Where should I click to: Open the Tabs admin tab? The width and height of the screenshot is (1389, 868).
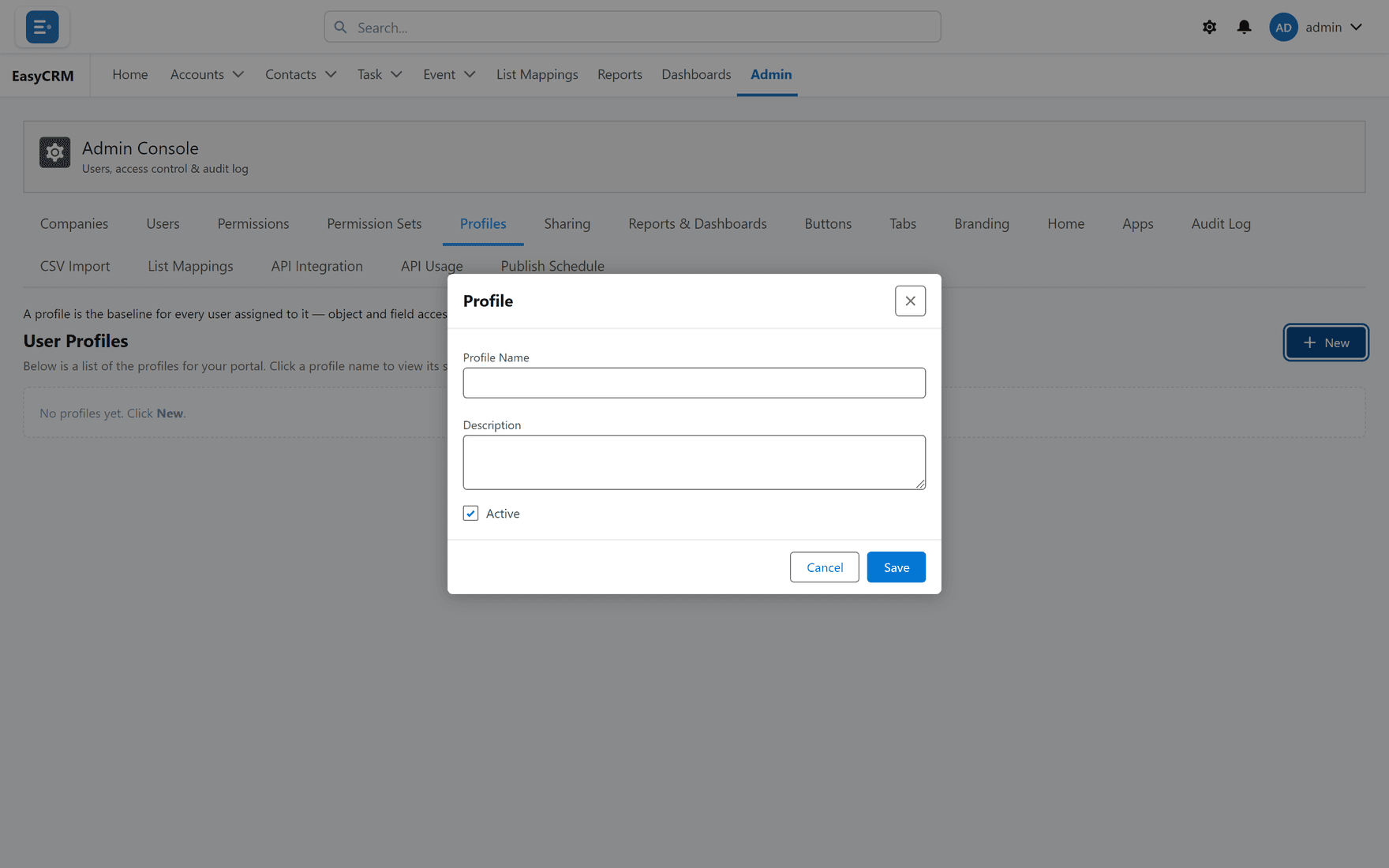pyautogui.click(x=903, y=223)
